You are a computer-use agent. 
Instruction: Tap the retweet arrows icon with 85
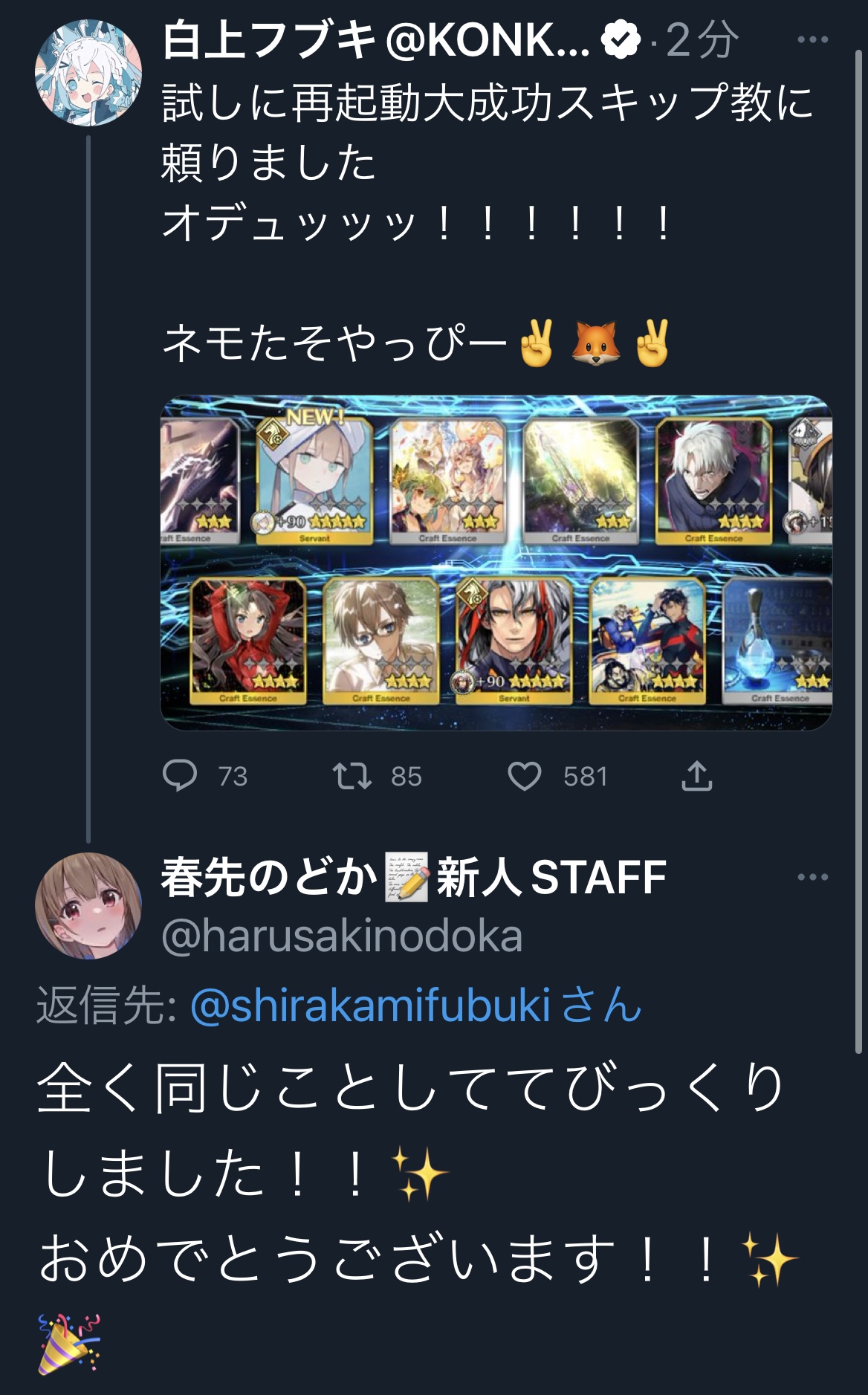352,777
